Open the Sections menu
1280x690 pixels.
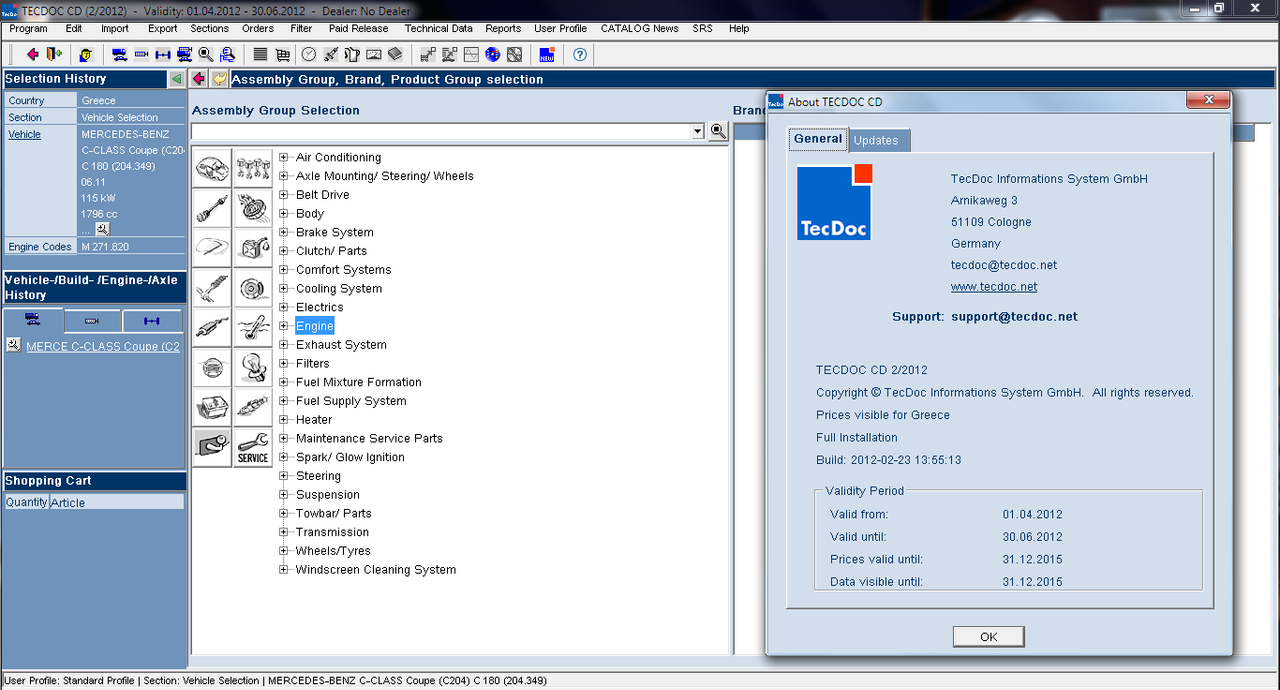[210, 28]
